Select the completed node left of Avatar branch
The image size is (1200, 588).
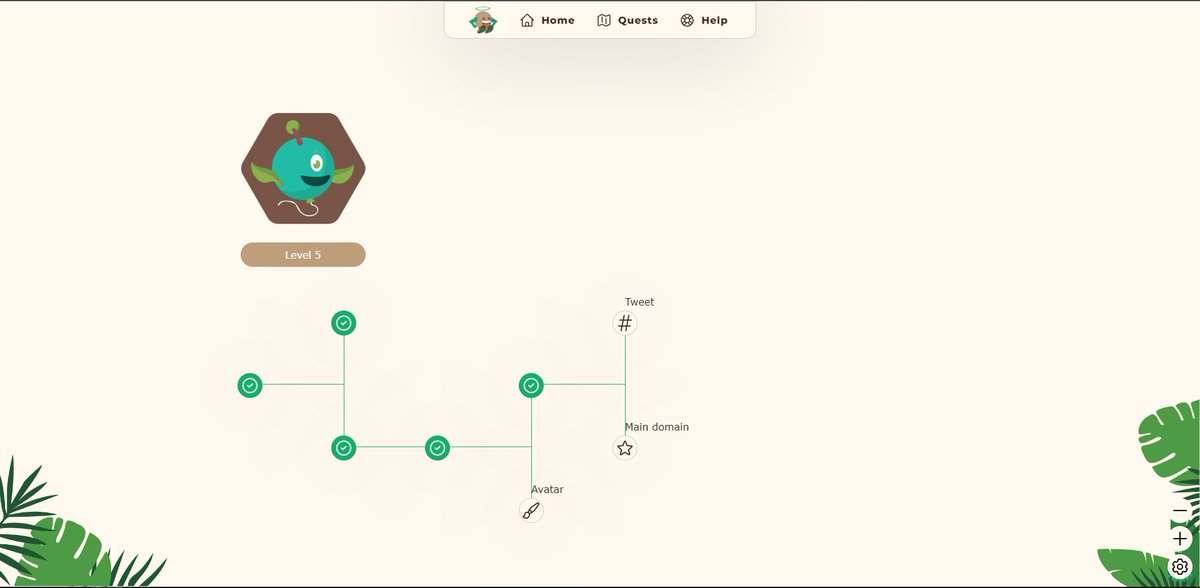tap(437, 448)
